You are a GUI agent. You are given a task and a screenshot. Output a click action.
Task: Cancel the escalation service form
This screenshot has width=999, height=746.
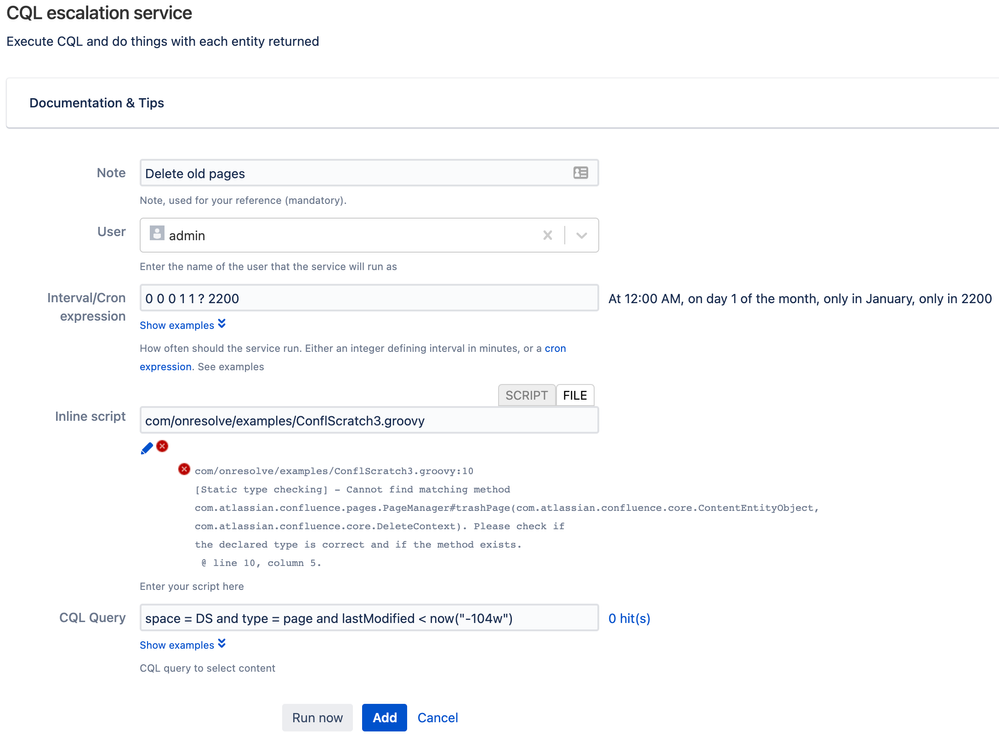437,717
